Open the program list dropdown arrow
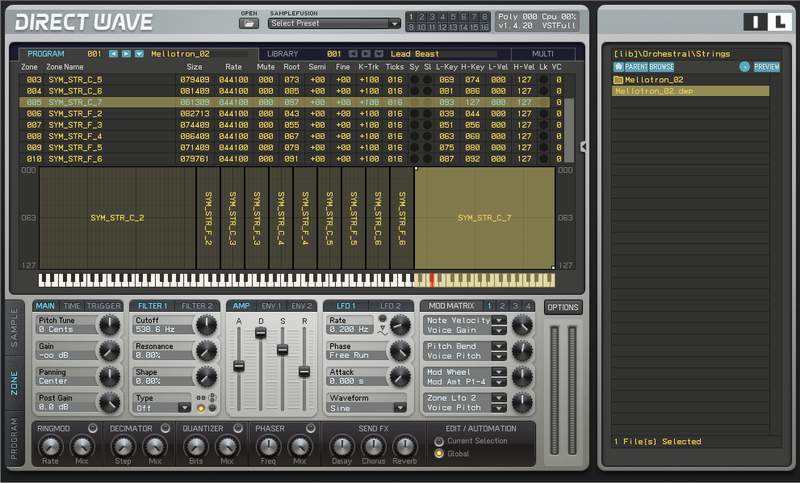Image resolution: width=800 pixels, height=483 pixels. 139,54
